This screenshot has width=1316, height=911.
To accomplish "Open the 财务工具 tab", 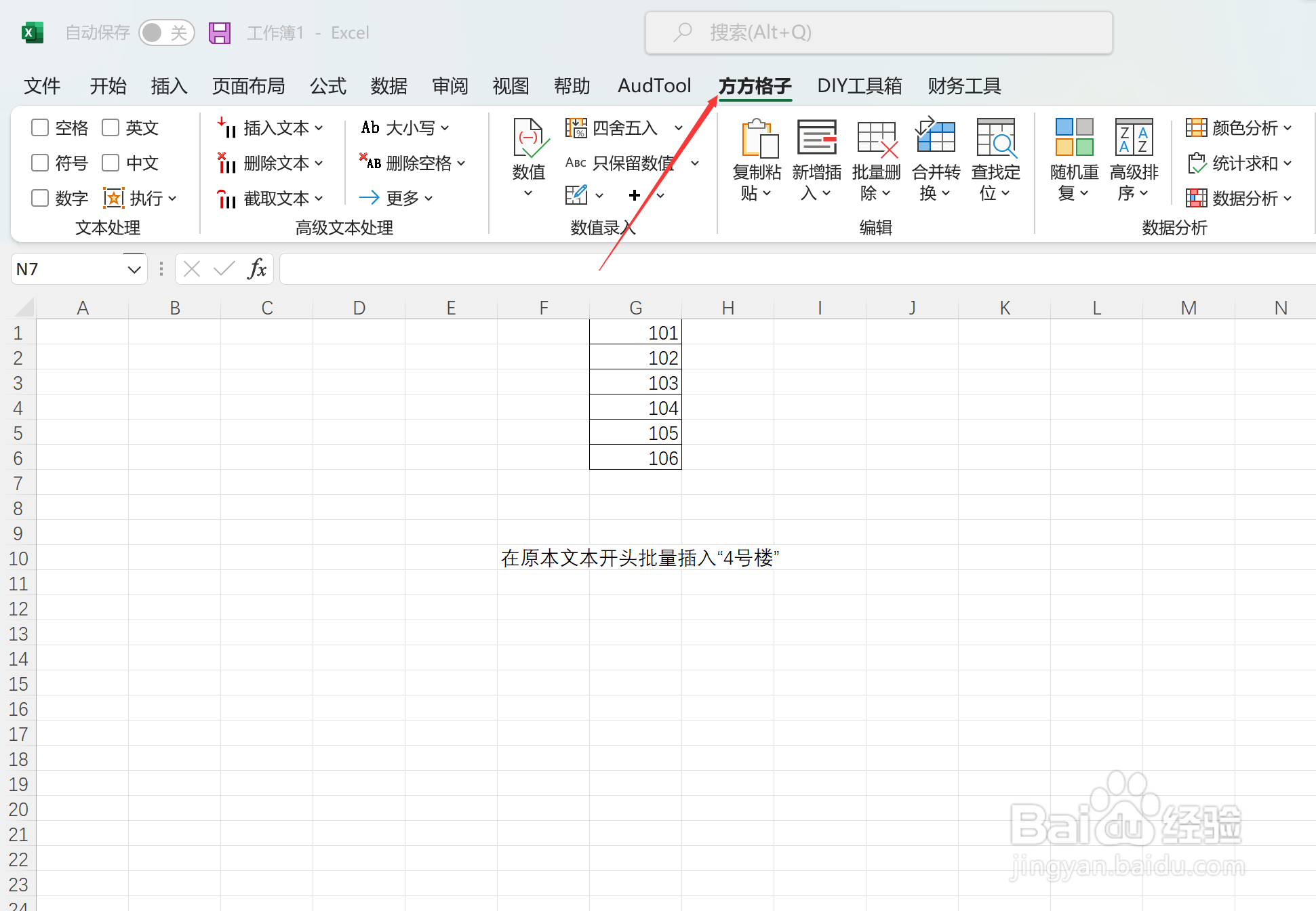I will (964, 86).
